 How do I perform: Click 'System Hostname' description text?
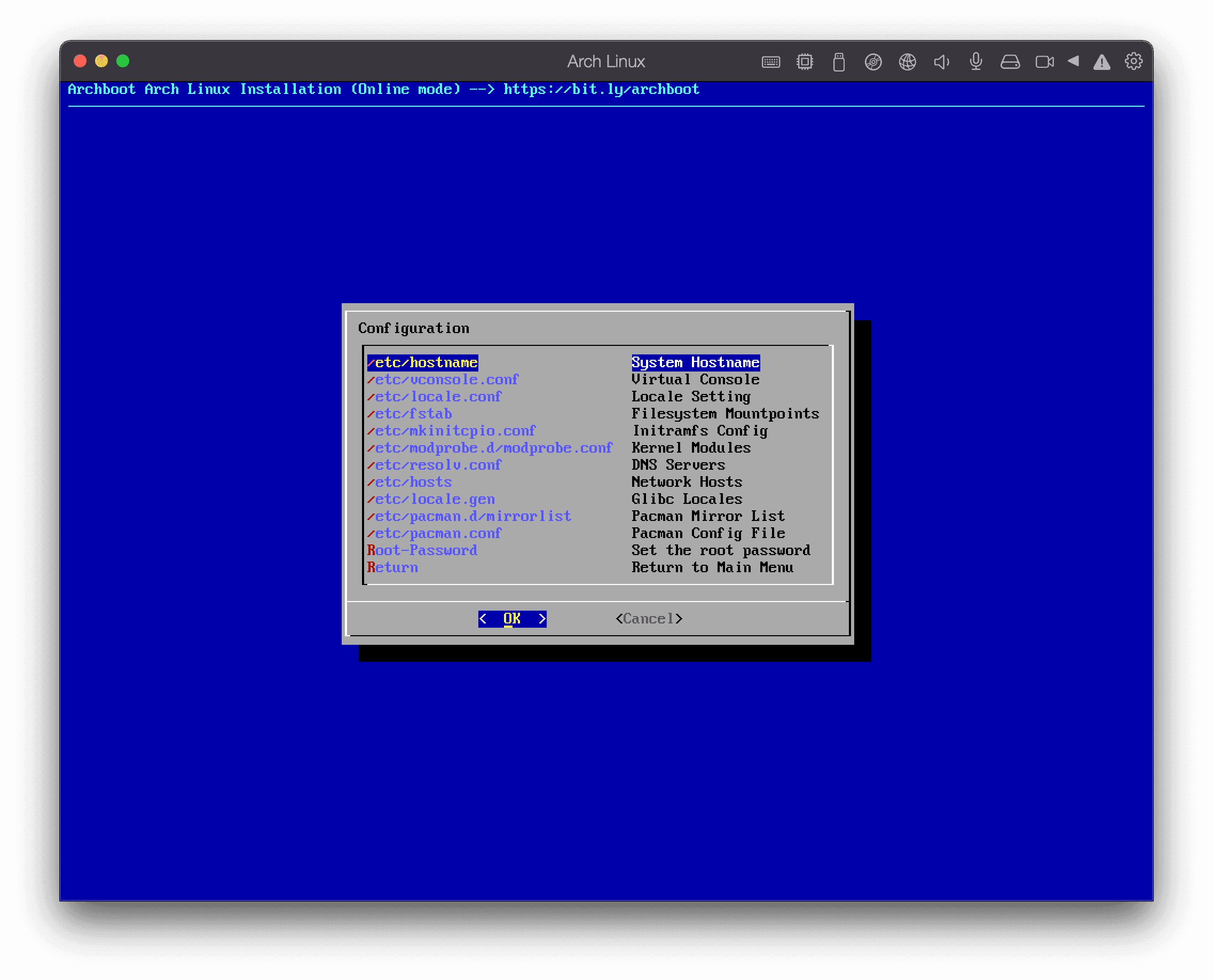pyautogui.click(x=695, y=362)
